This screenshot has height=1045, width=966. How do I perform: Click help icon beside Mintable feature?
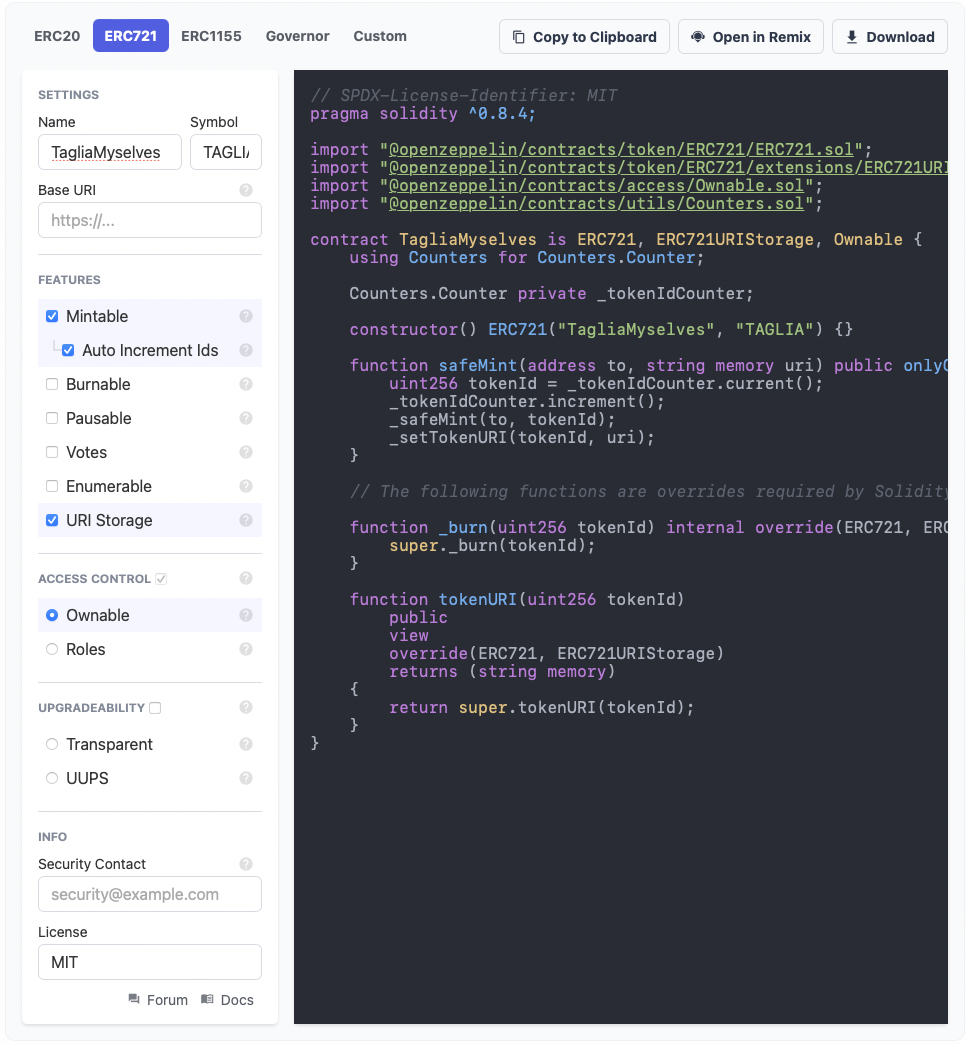(246, 316)
